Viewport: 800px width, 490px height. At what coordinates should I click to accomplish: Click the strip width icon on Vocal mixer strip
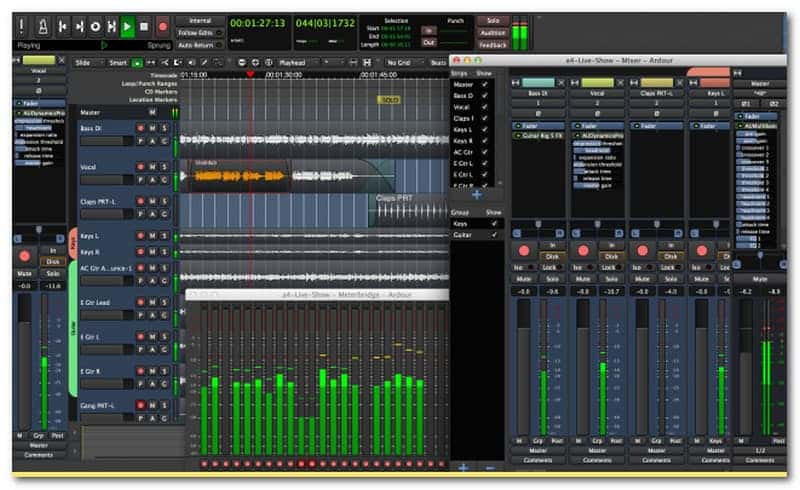click(574, 83)
